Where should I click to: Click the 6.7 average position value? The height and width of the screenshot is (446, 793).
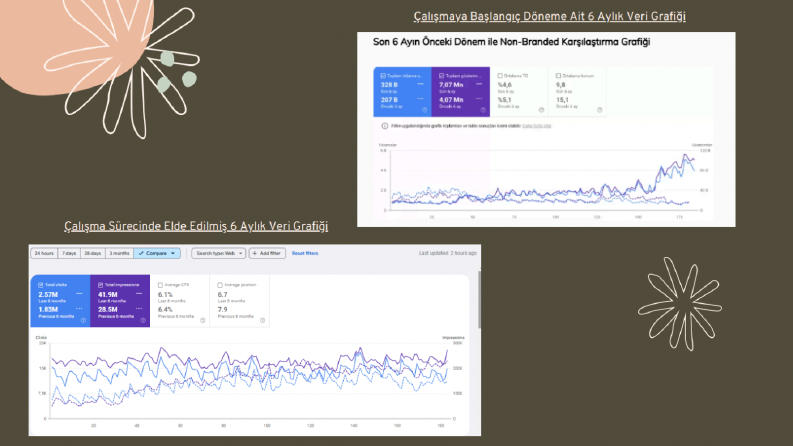(223, 294)
